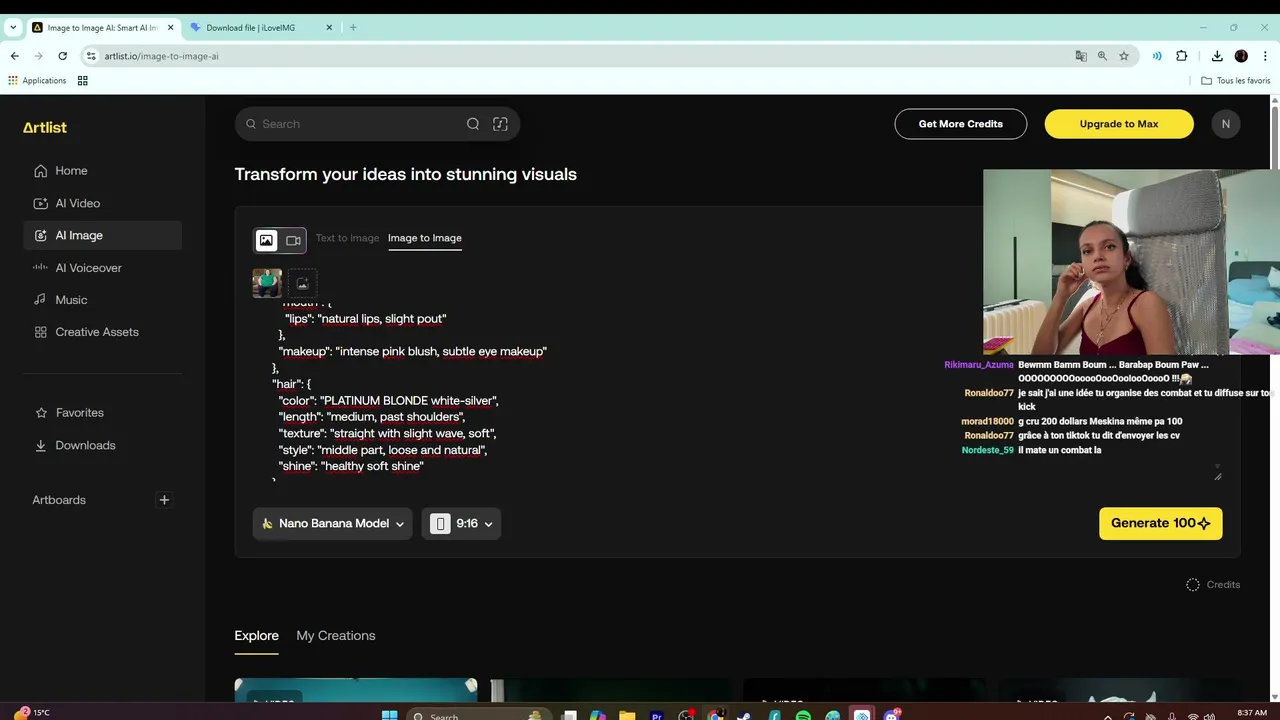Open the tab groups grid icon in bookmarks bar

tap(83, 81)
